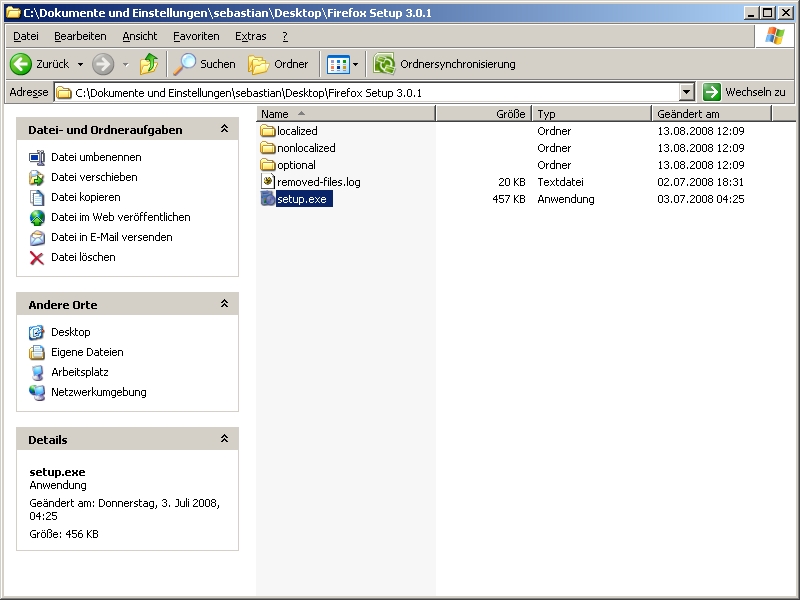Sort files by the Name column header
This screenshot has width=800, height=600.
coord(346,114)
